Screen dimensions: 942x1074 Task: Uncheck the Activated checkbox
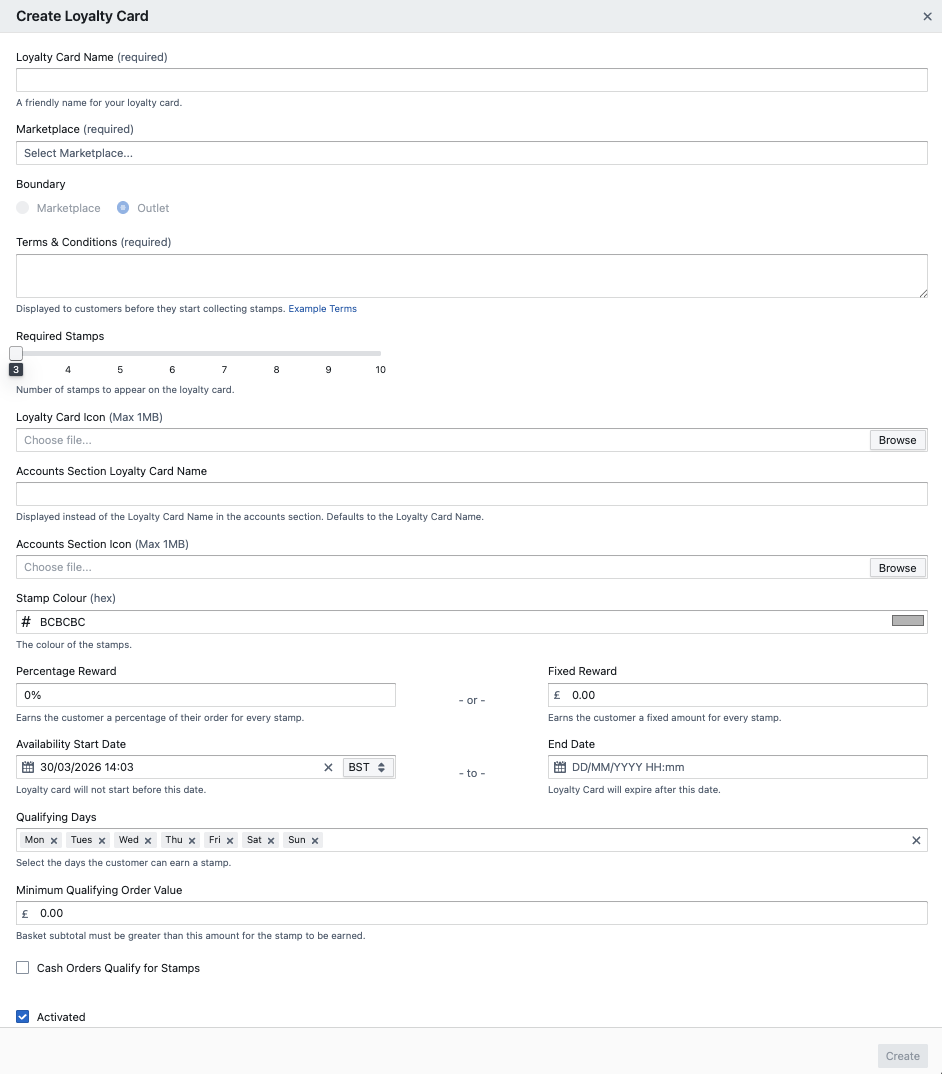click(x=23, y=1017)
